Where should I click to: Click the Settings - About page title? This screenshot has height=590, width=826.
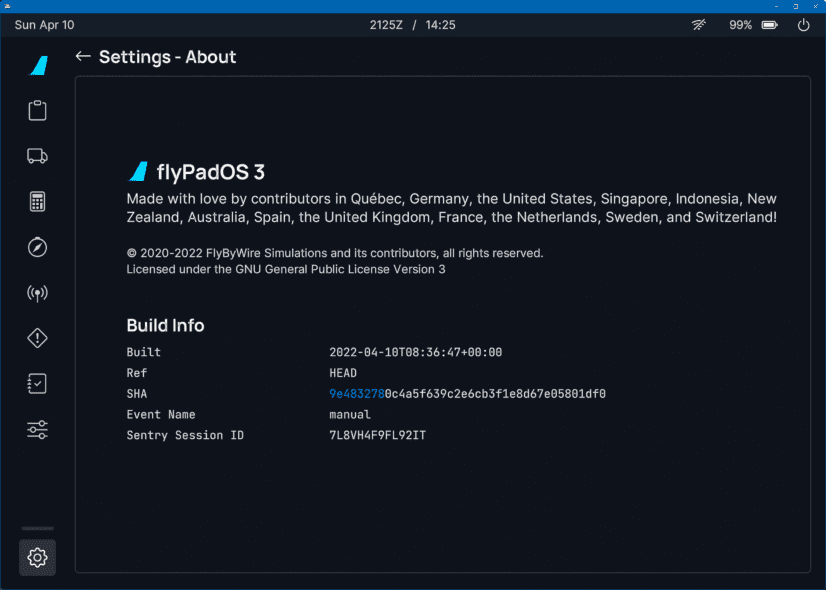click(x=168, y=57)
